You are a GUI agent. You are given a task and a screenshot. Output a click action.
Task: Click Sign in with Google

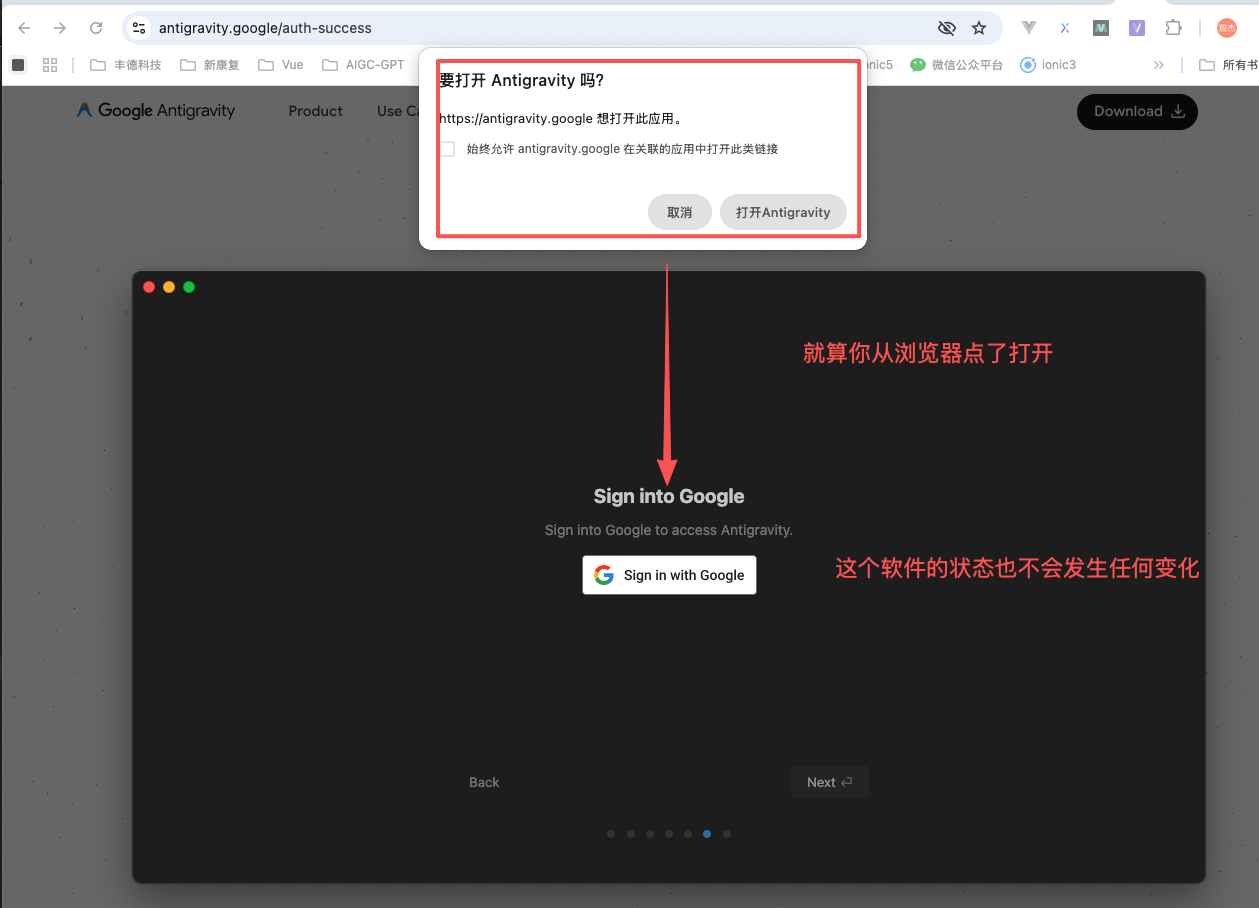(x=668, y=575)
